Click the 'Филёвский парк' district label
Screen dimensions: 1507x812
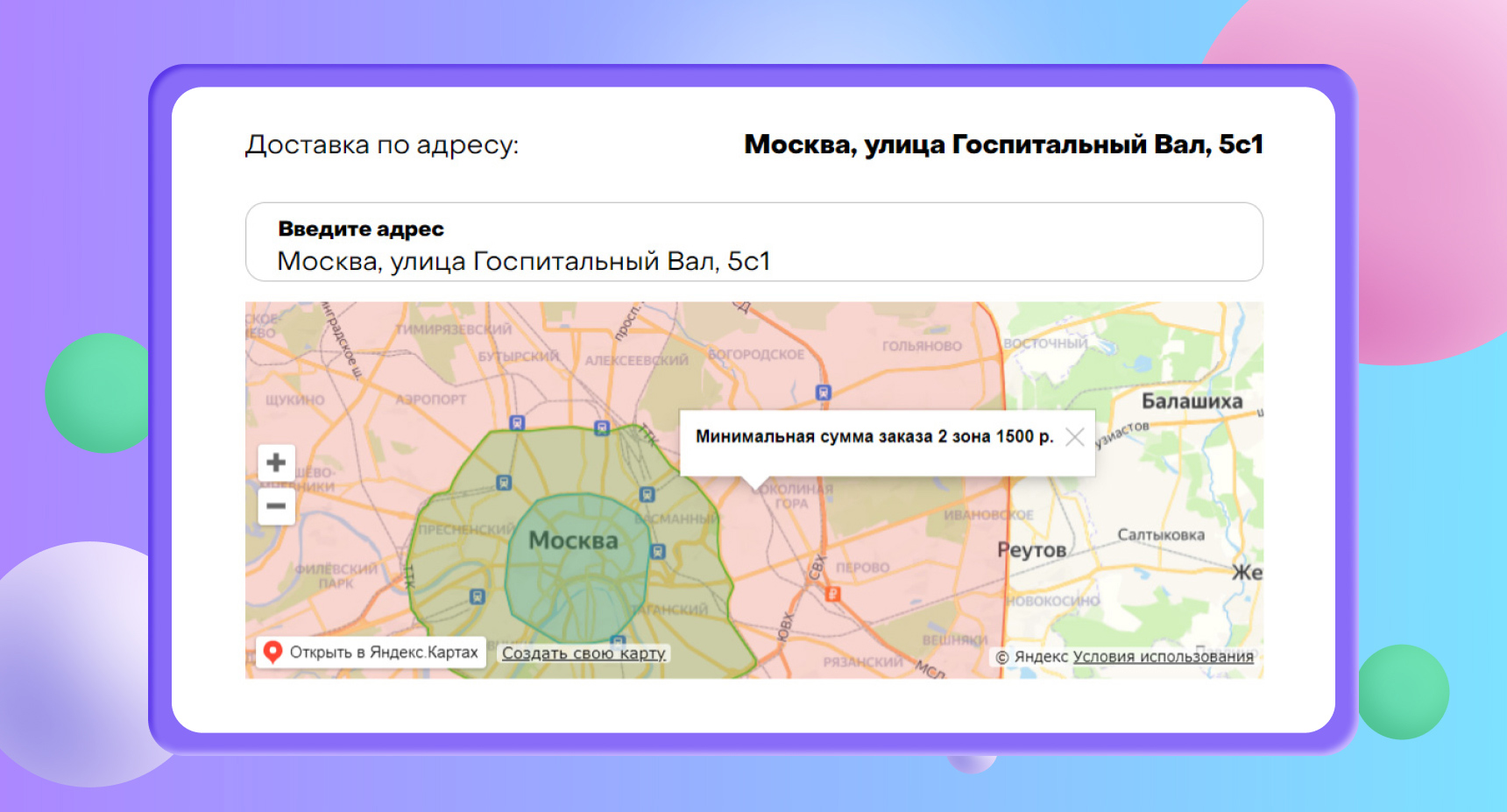point(336,575)
